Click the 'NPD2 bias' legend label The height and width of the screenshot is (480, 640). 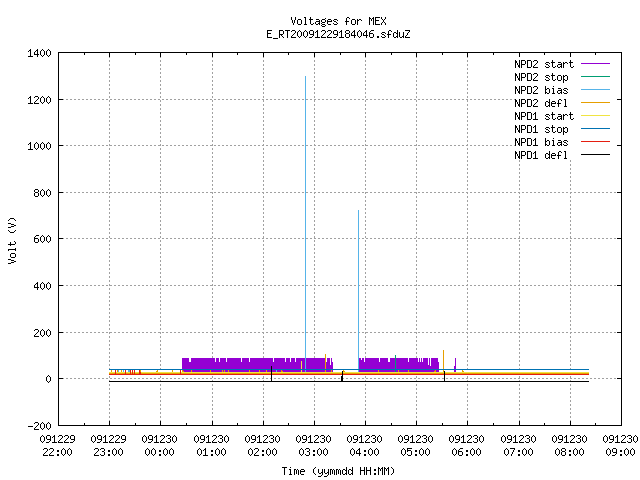(541, 90)
